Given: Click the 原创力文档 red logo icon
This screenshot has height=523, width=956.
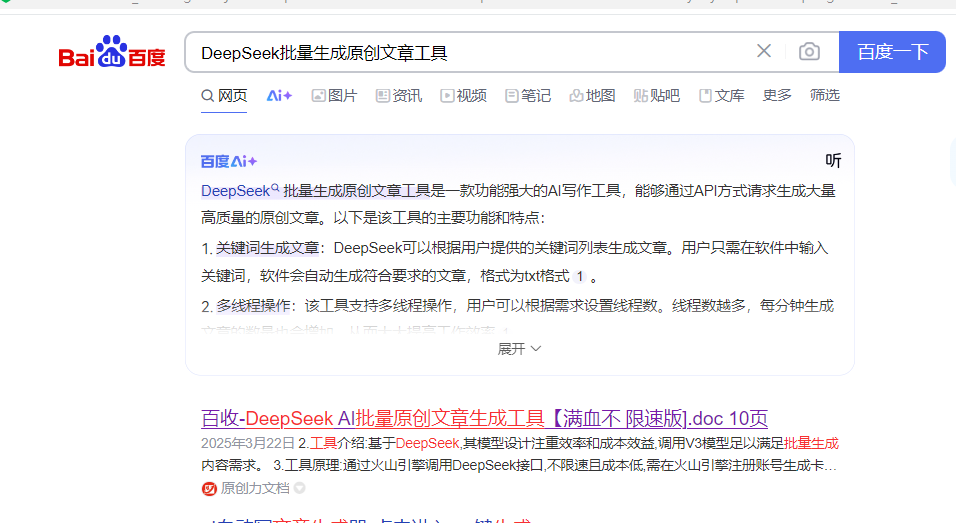Looking at the screenshot, I should [x=209, y=489].
